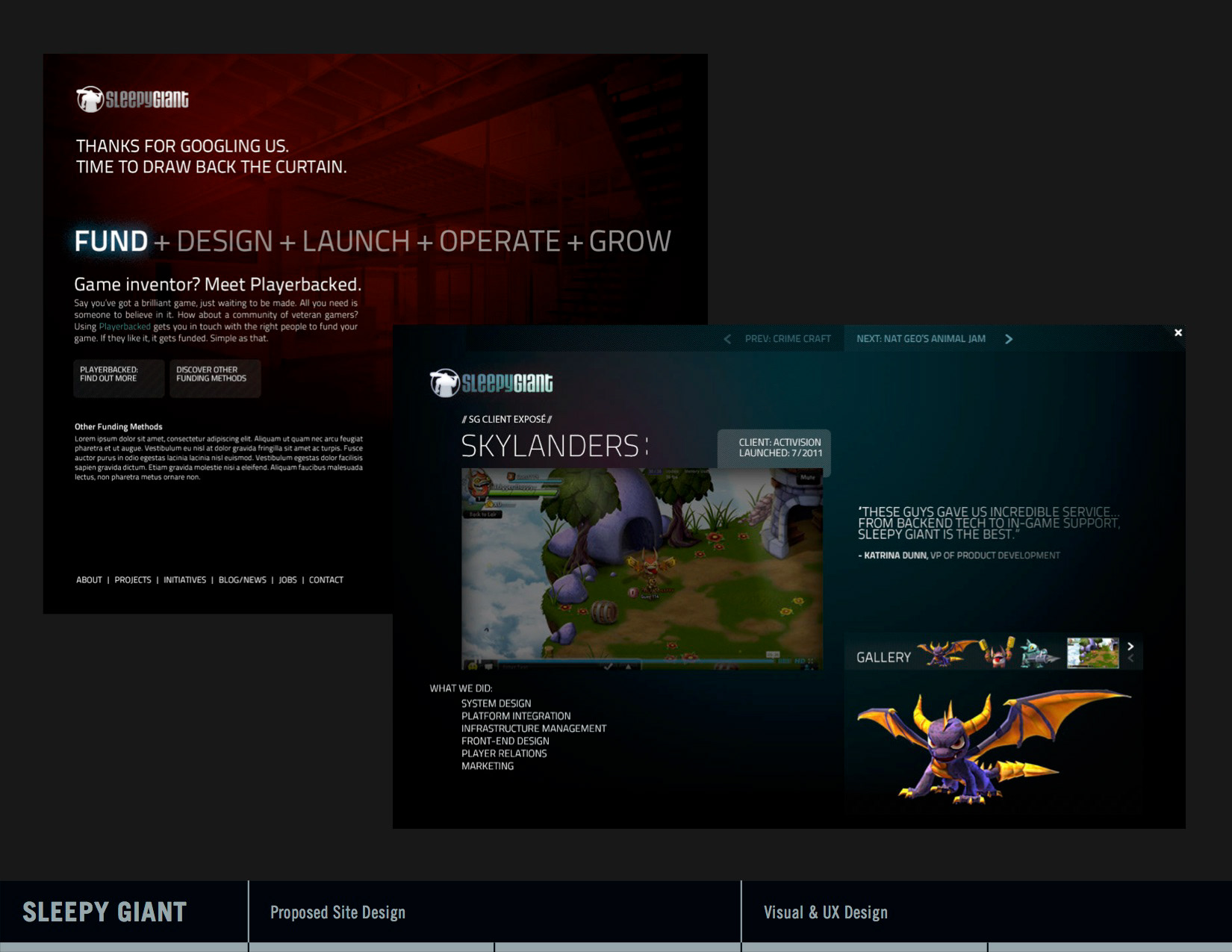This screenshot has width=1232, height=952.
Task: Go to next project chevron arrow
Action: tap(1009, 339)
